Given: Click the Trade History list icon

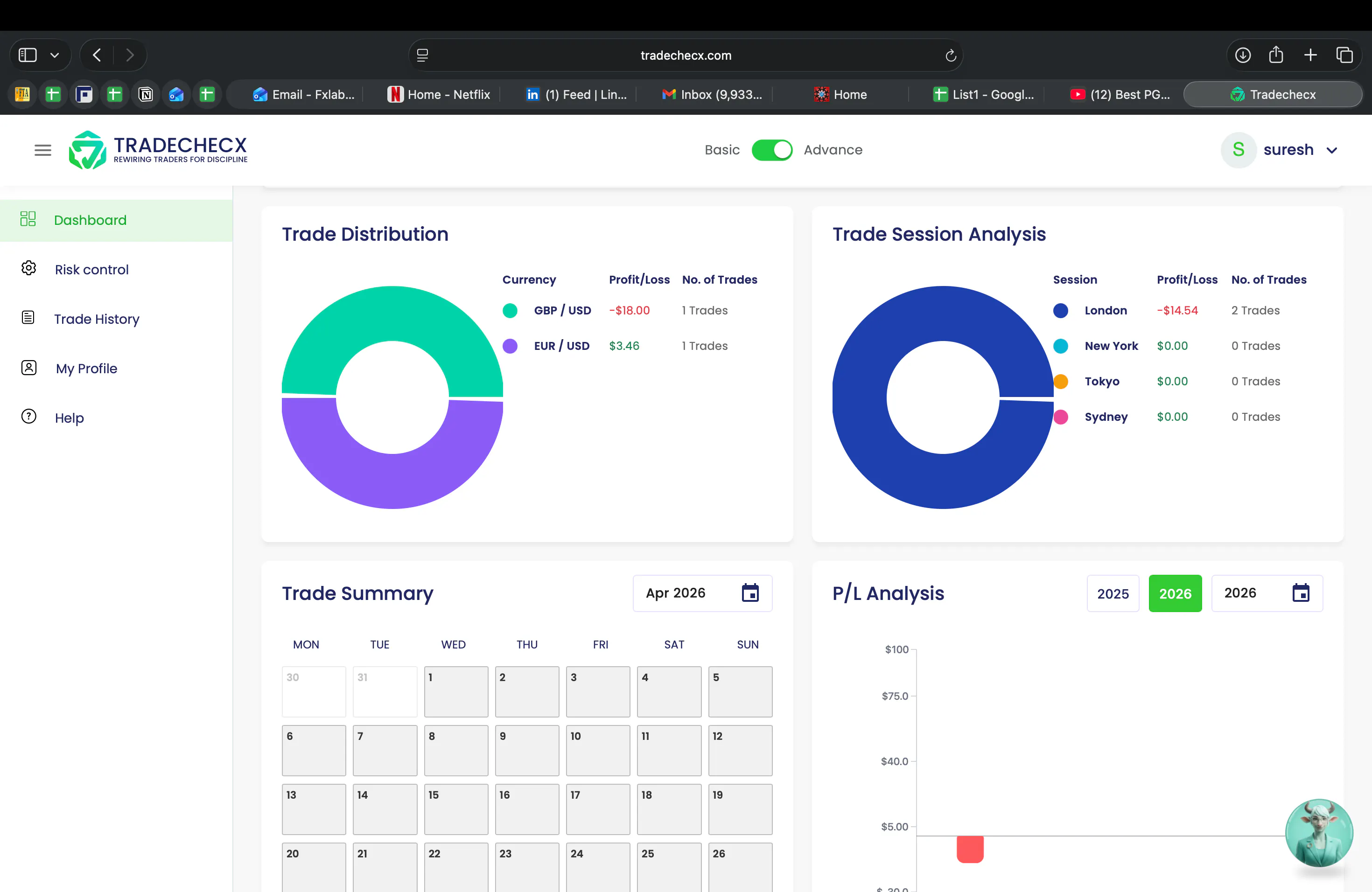Looking at the screenshot, I should click(28, 318).
